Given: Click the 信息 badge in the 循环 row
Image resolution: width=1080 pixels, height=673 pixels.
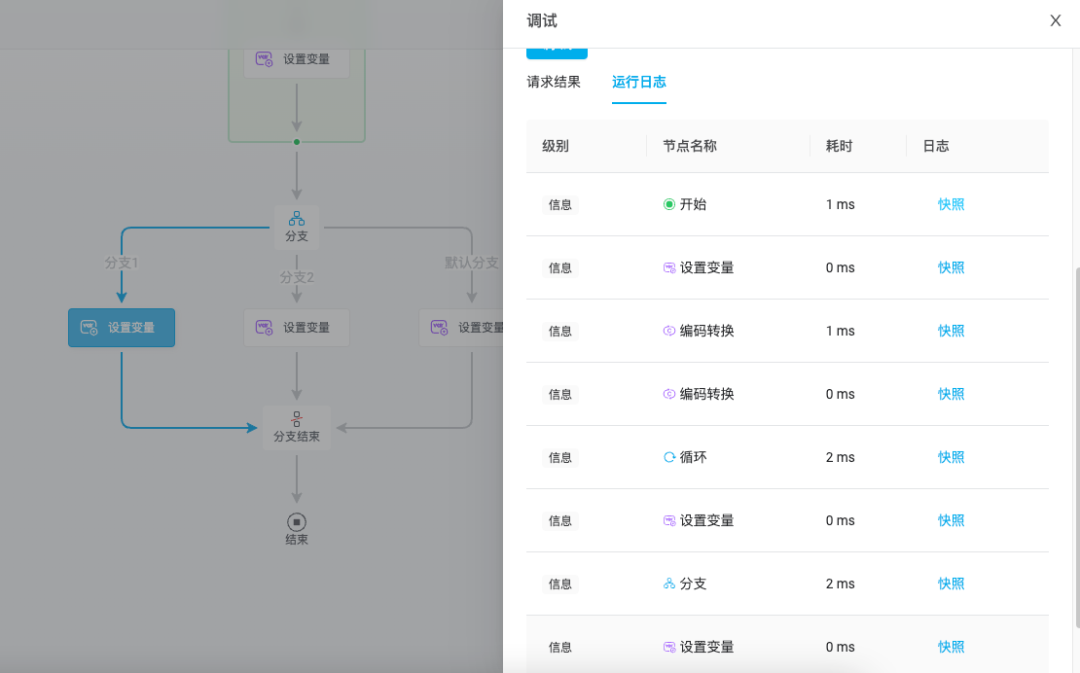Looking at the screenshot, I should click(560, 458).
